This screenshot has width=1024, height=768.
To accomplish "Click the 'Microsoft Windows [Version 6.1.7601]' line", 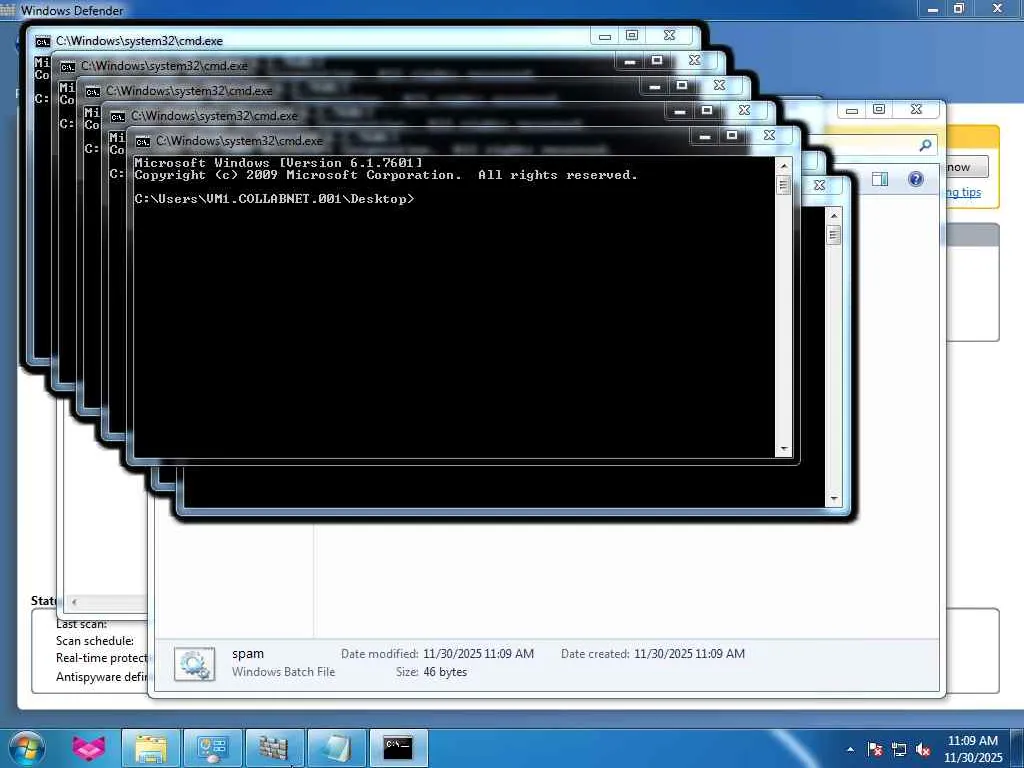I will (279, 163).
